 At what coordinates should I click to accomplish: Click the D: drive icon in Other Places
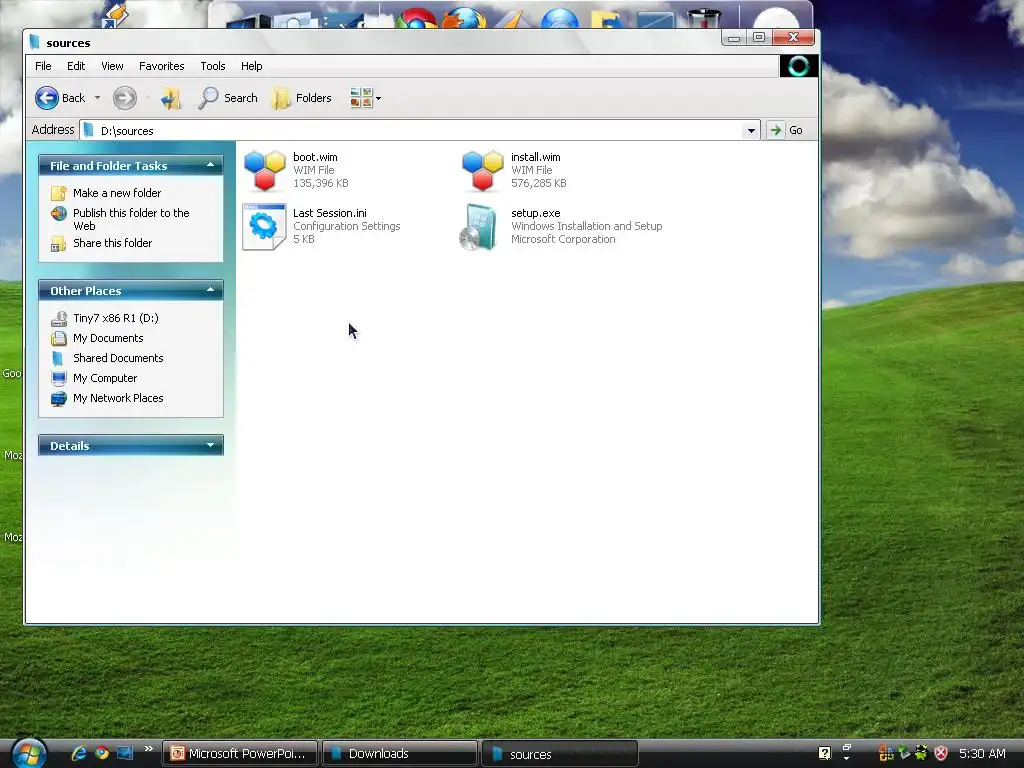coord(59,319)
